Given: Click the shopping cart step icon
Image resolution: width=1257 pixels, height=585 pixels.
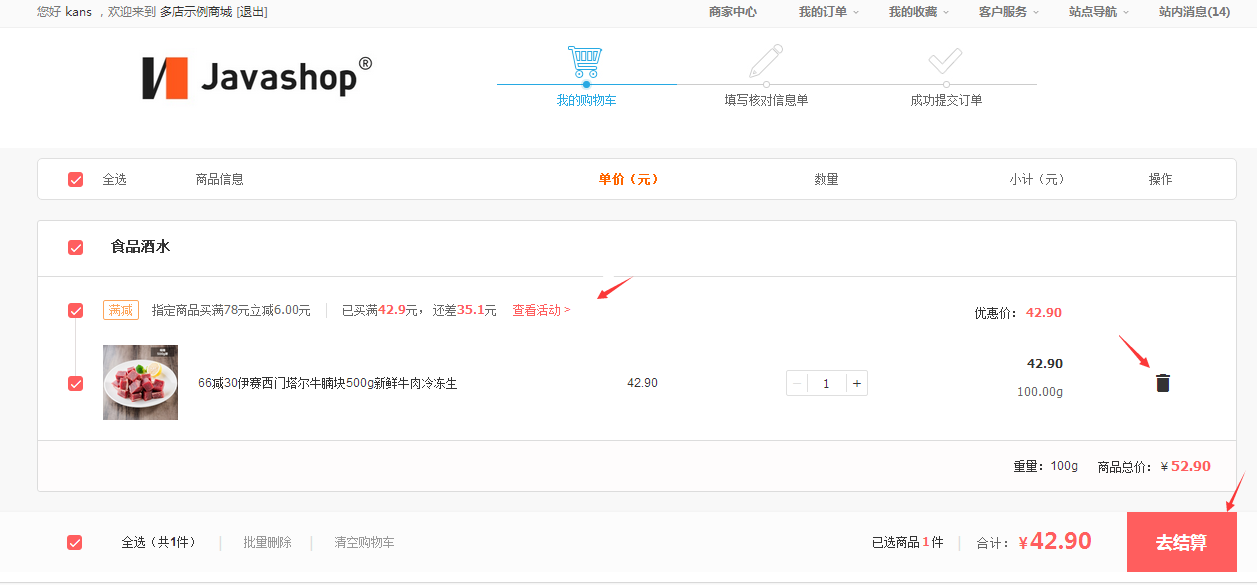Looking at the screenshot, I should [x=585, y=62].
